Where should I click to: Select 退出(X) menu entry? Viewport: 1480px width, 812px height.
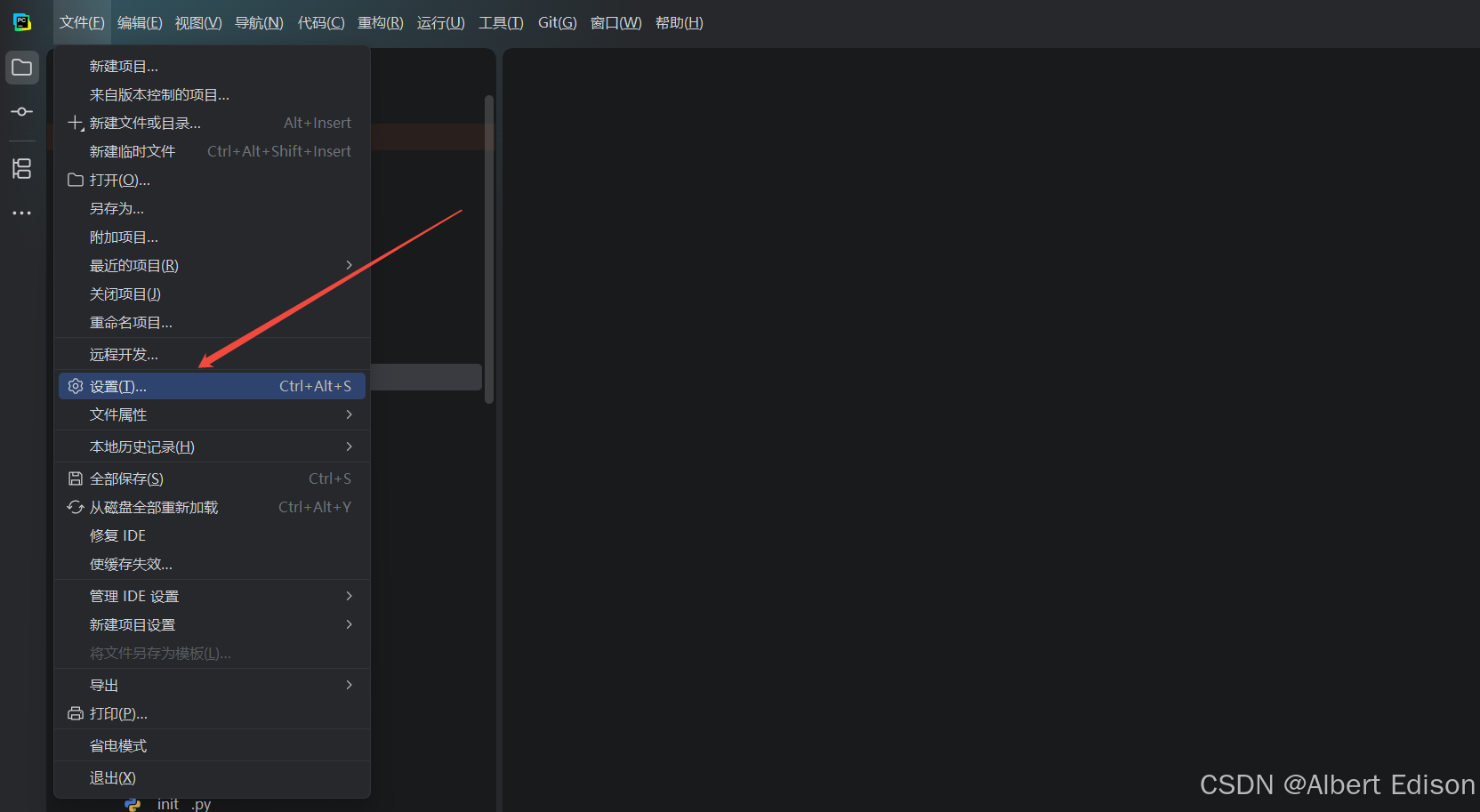[212, 777]
